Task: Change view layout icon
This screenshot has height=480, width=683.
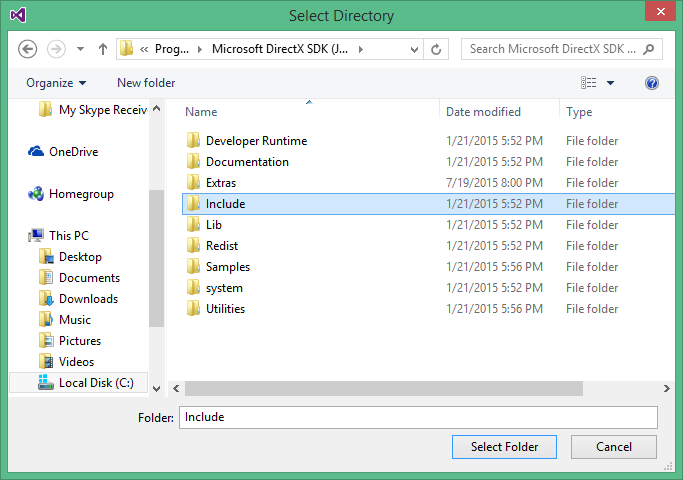Action: click(x=588, y=83)
